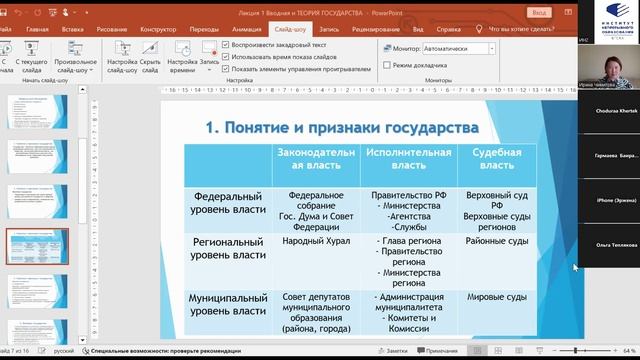The width and height of the screenshot is (640, 360).
Task: Switch to Slide Sorter view icon
Action: 498,351
